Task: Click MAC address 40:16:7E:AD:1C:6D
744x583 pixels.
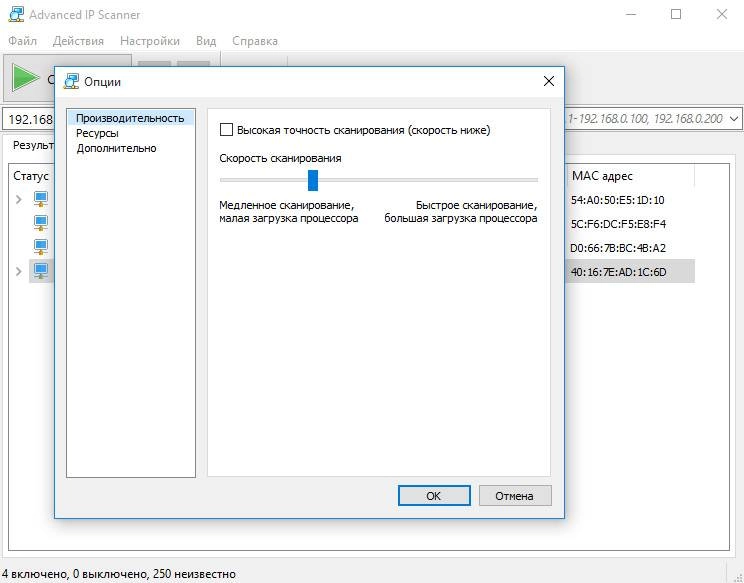Action: click(x=618, y=272)
